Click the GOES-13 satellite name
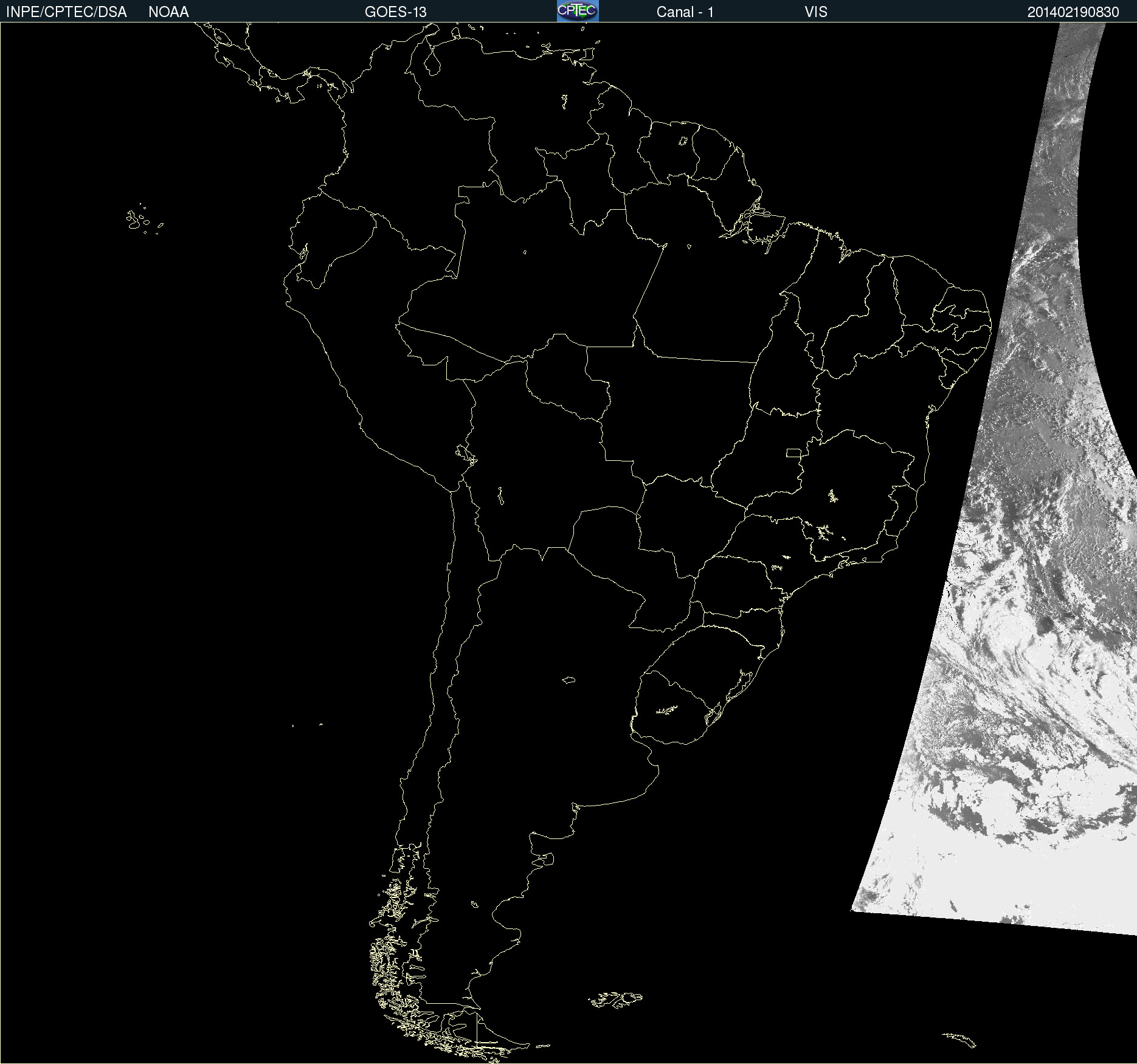The width and height of the screenshot is (1137, 1064). pyautogui.click(x=395, y=12)
